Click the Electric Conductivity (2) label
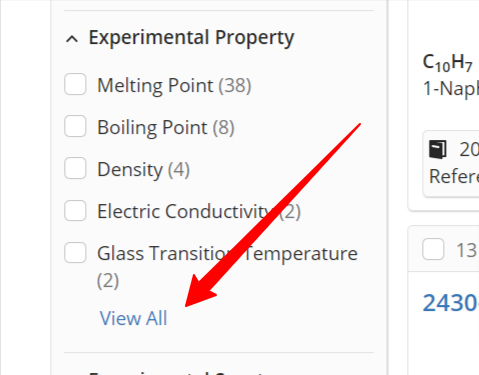 pos(199,212)
